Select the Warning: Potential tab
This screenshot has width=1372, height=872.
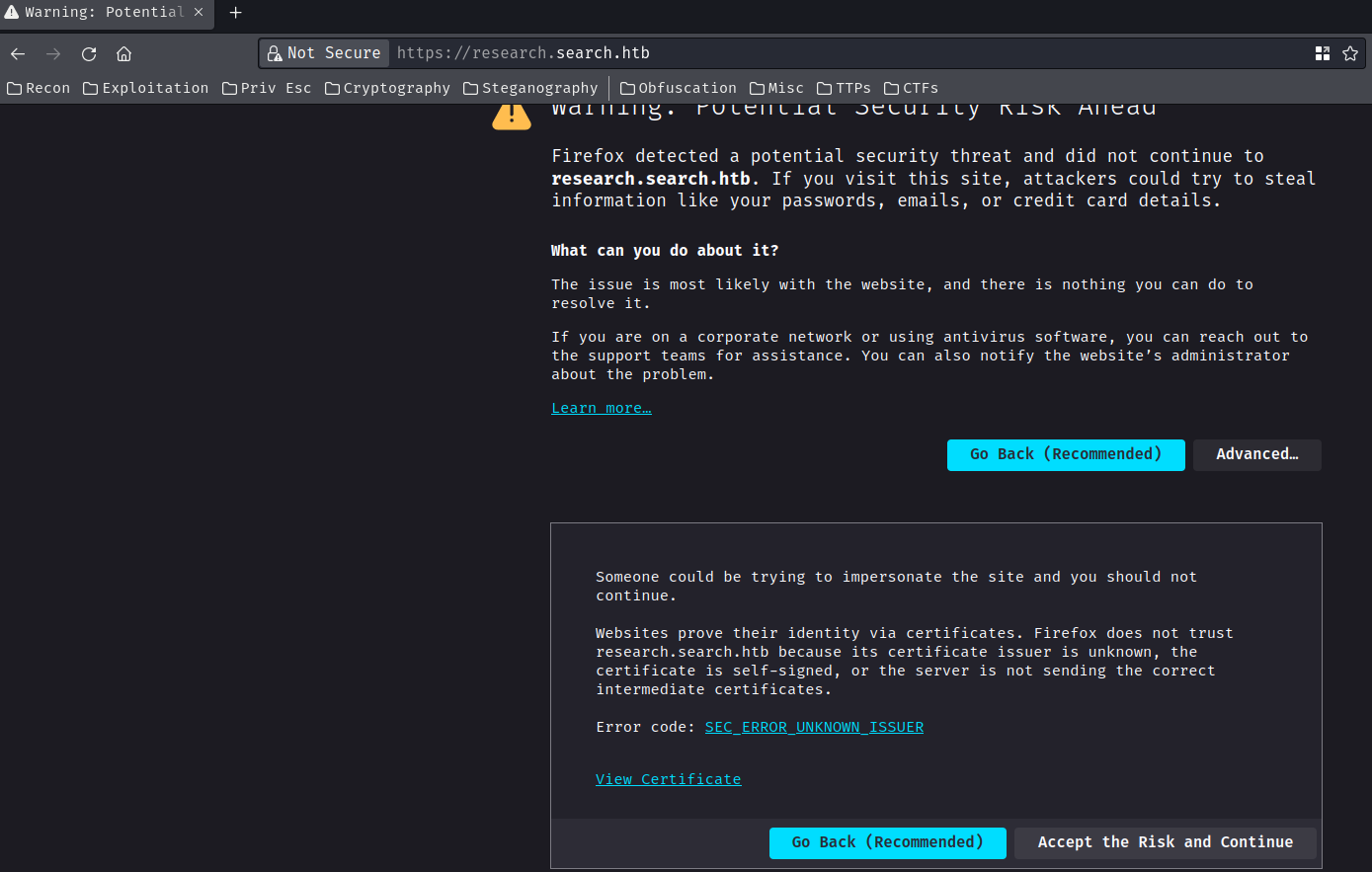(x=106, y=14)
